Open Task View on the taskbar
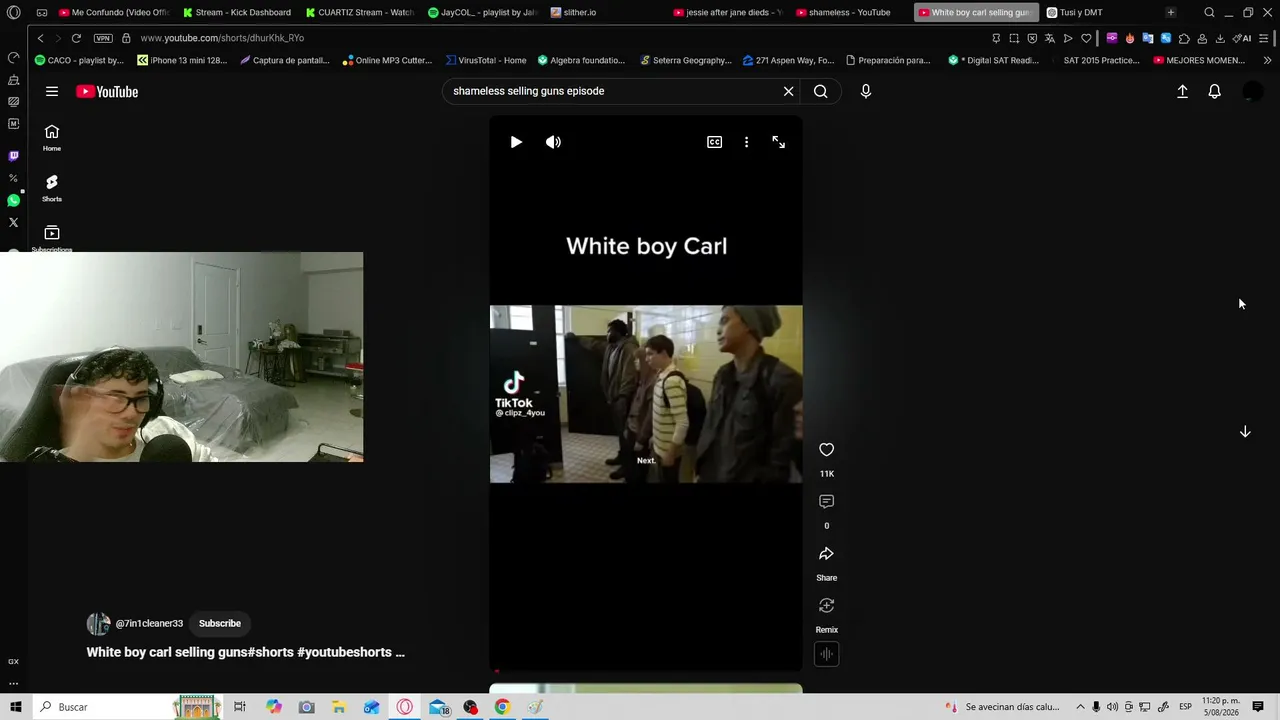 pos(240,707)
